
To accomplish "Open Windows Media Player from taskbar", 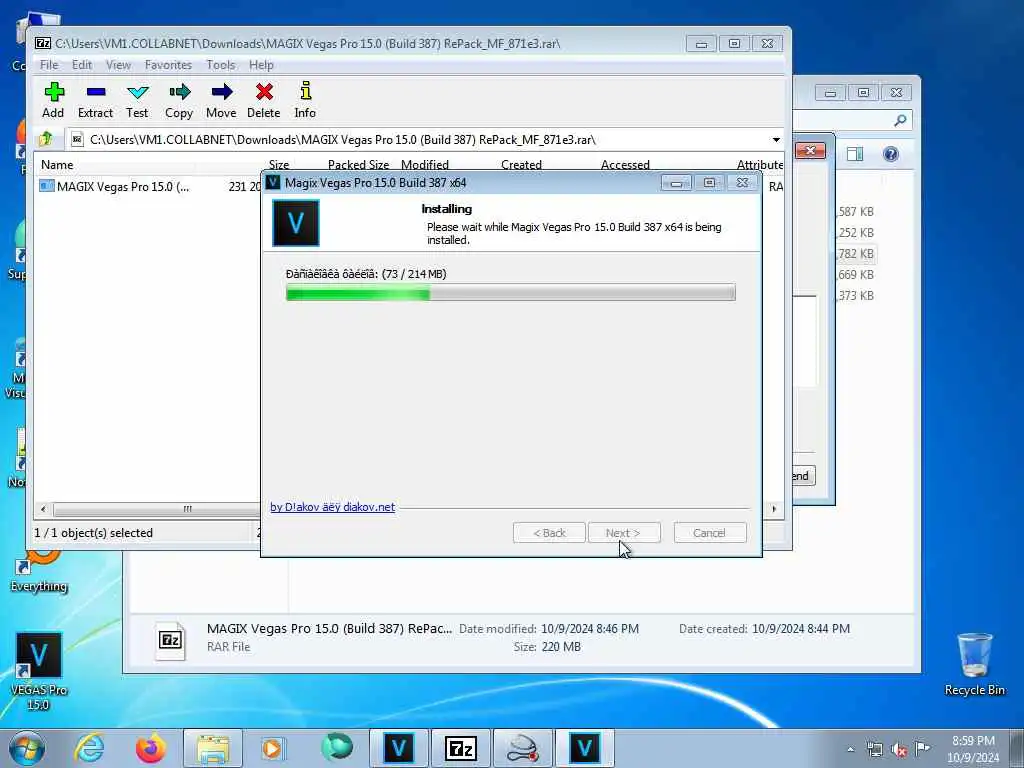I will (273, 748).
